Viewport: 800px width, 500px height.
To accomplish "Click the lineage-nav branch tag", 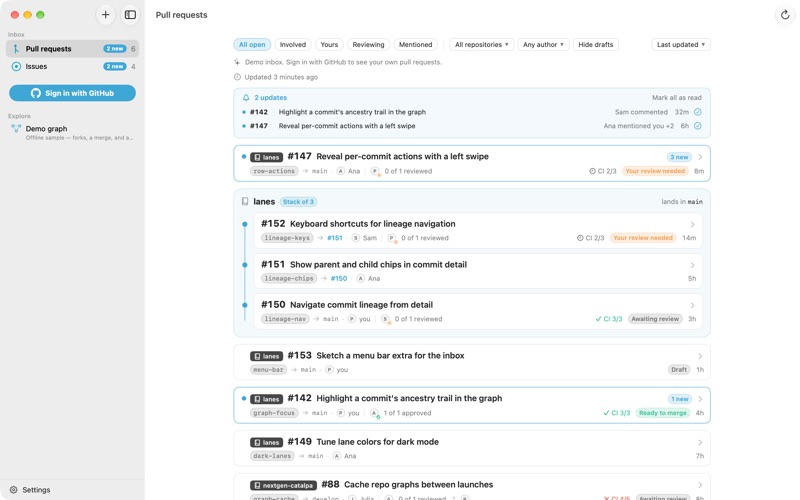I will (285, 319).
